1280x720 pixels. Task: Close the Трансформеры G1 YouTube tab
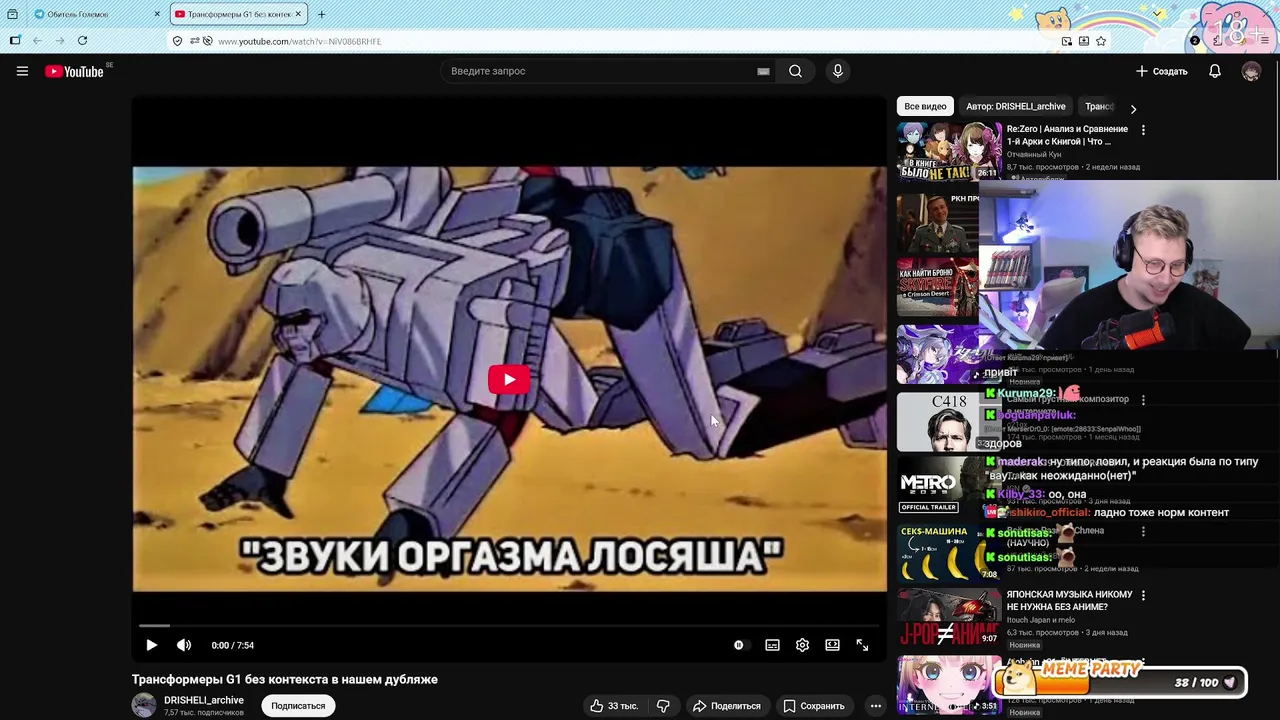tap(298, 14)
